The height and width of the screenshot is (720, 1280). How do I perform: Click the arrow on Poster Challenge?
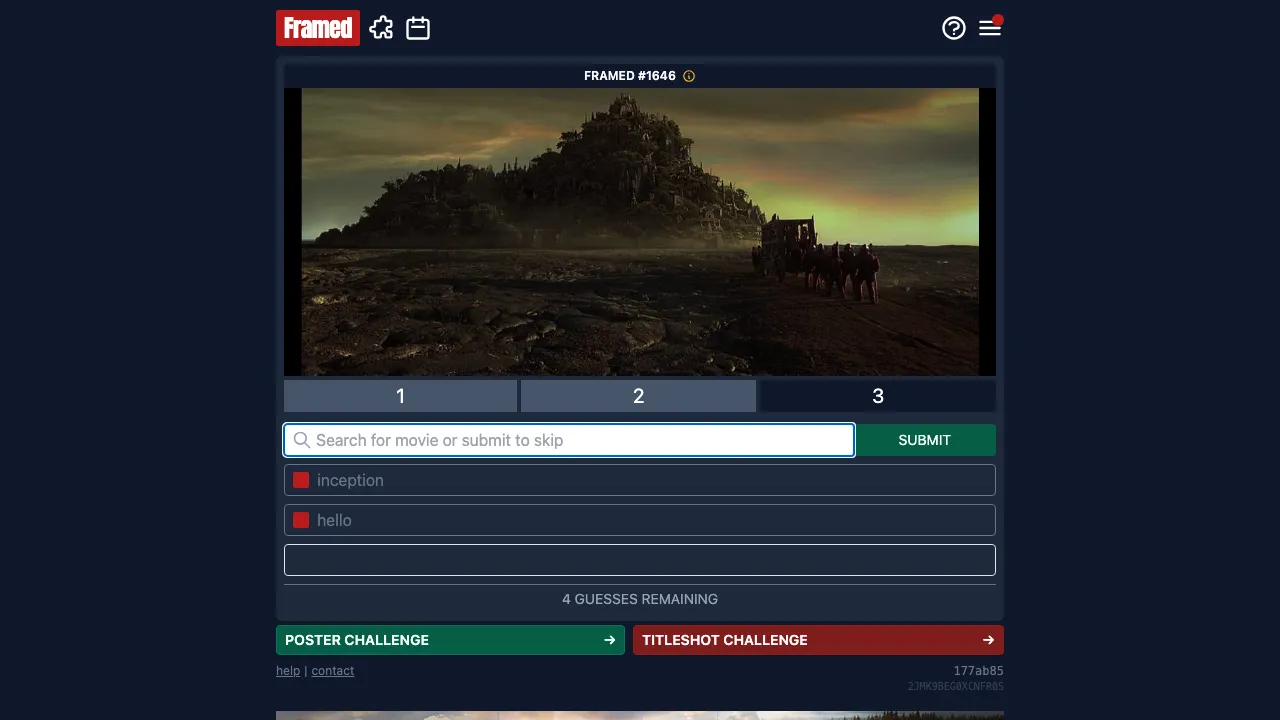click(609, 640)
